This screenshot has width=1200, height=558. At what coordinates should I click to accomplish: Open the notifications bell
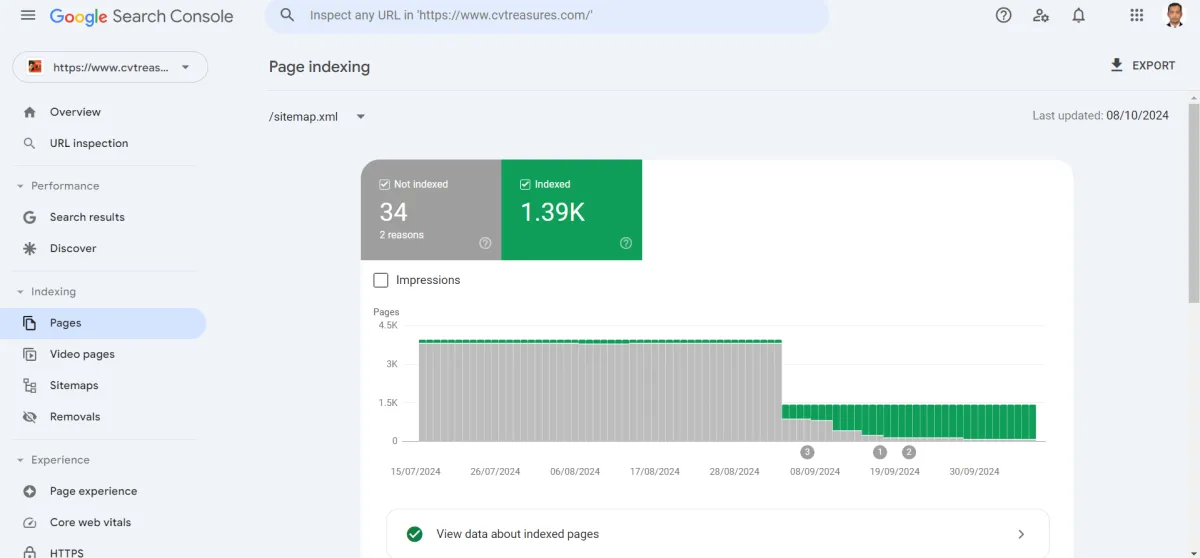[x=1079, y=15]
